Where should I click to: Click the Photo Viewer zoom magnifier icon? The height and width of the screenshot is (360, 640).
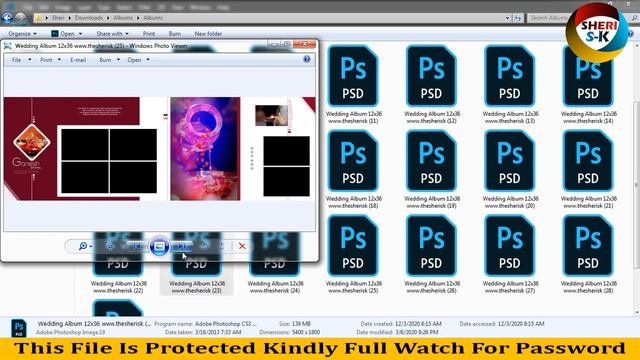pos(83,246)
